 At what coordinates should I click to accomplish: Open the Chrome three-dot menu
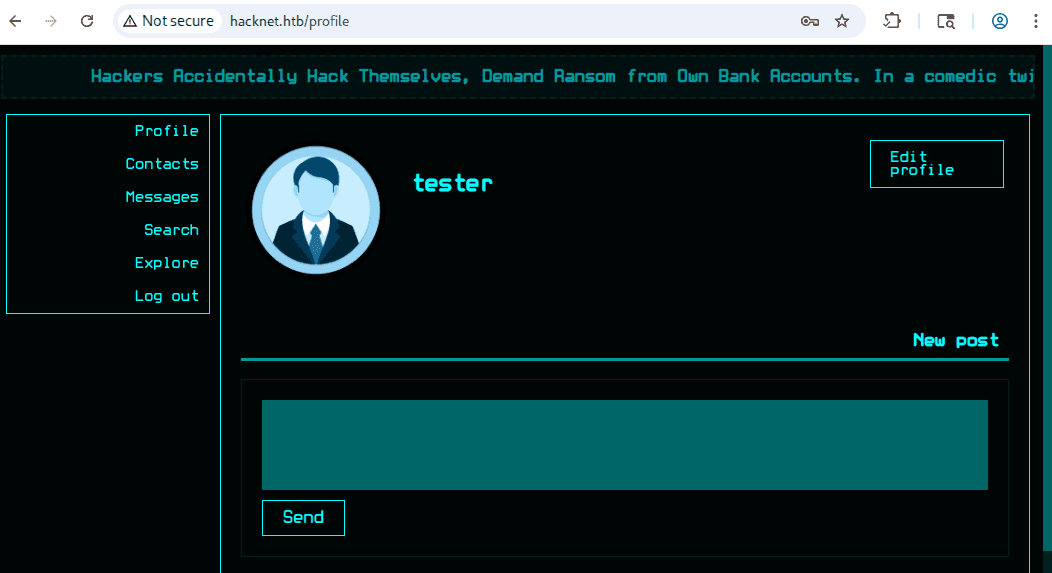point(1035,21)
